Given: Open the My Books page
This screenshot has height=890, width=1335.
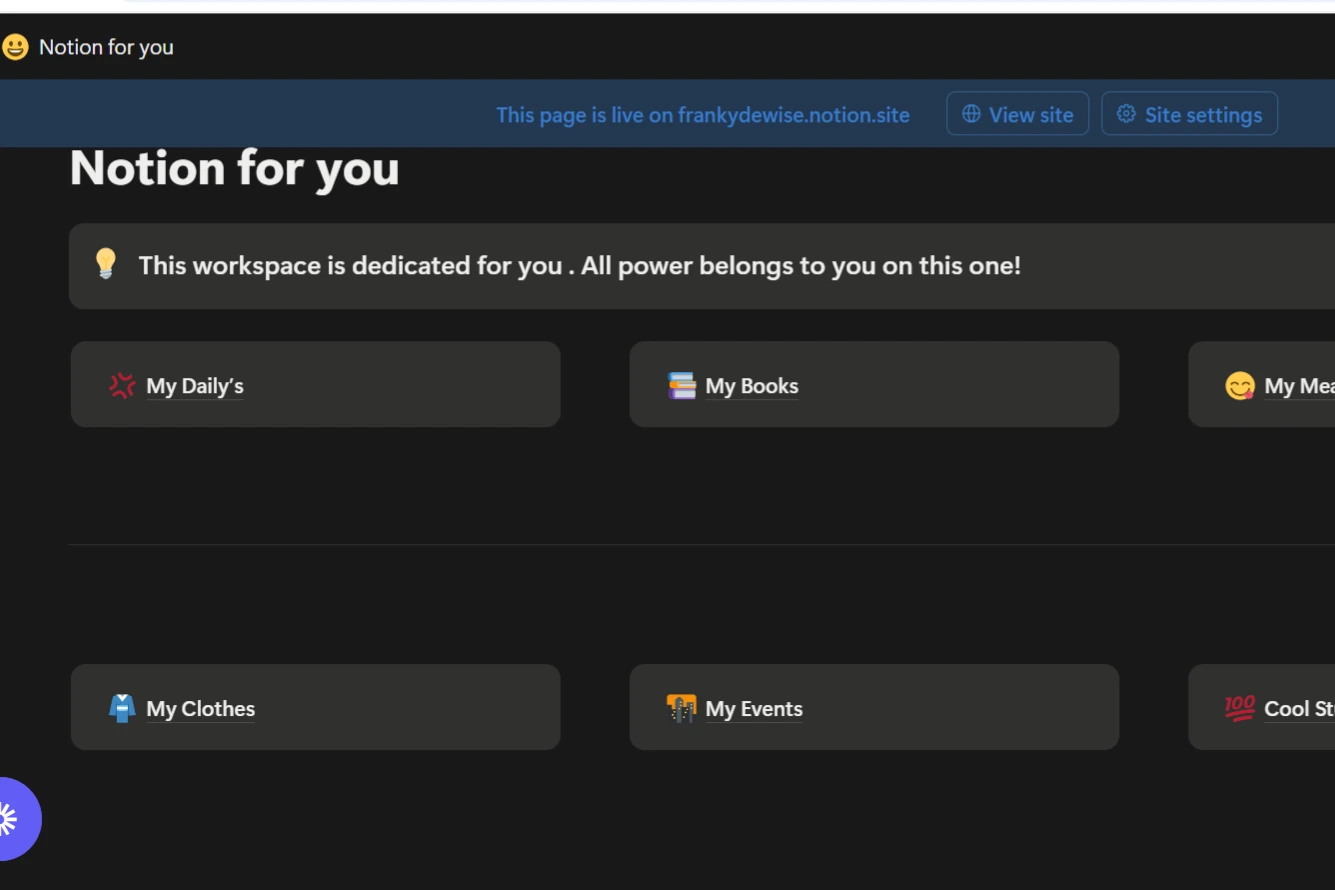Looking at the screenshot, I should [x=751, y=386].
